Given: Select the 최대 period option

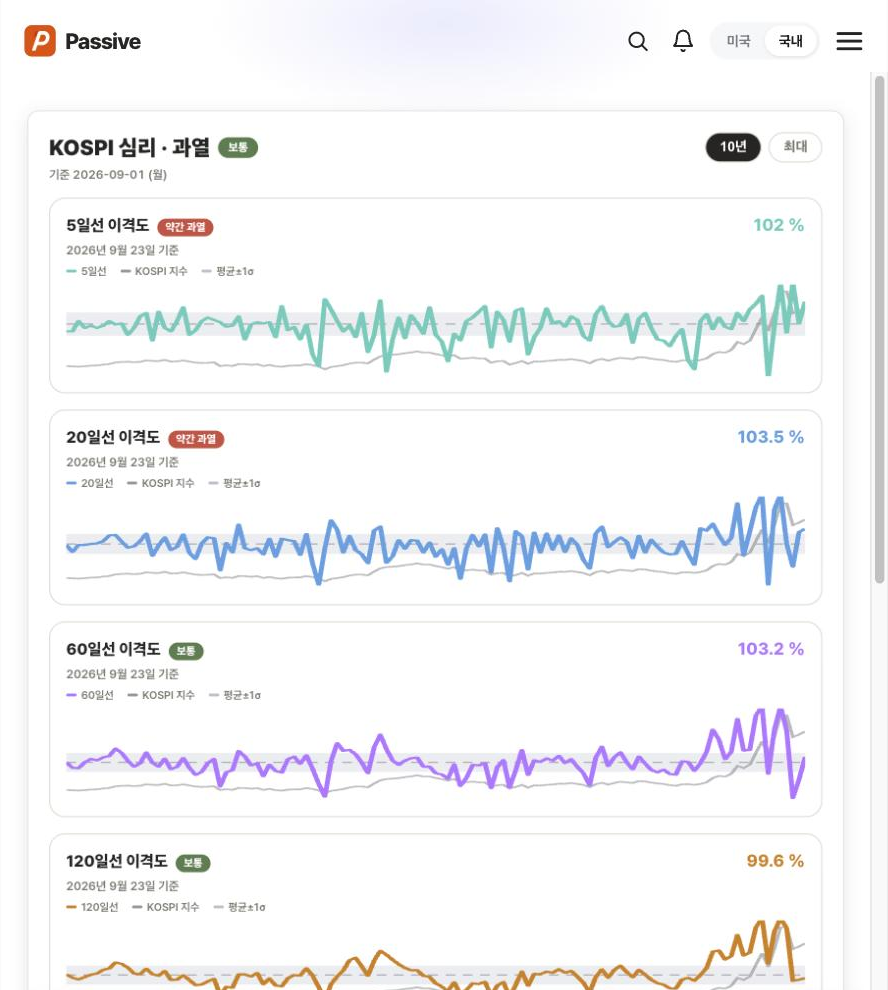Looking at the screenshot, I should 795,147.
